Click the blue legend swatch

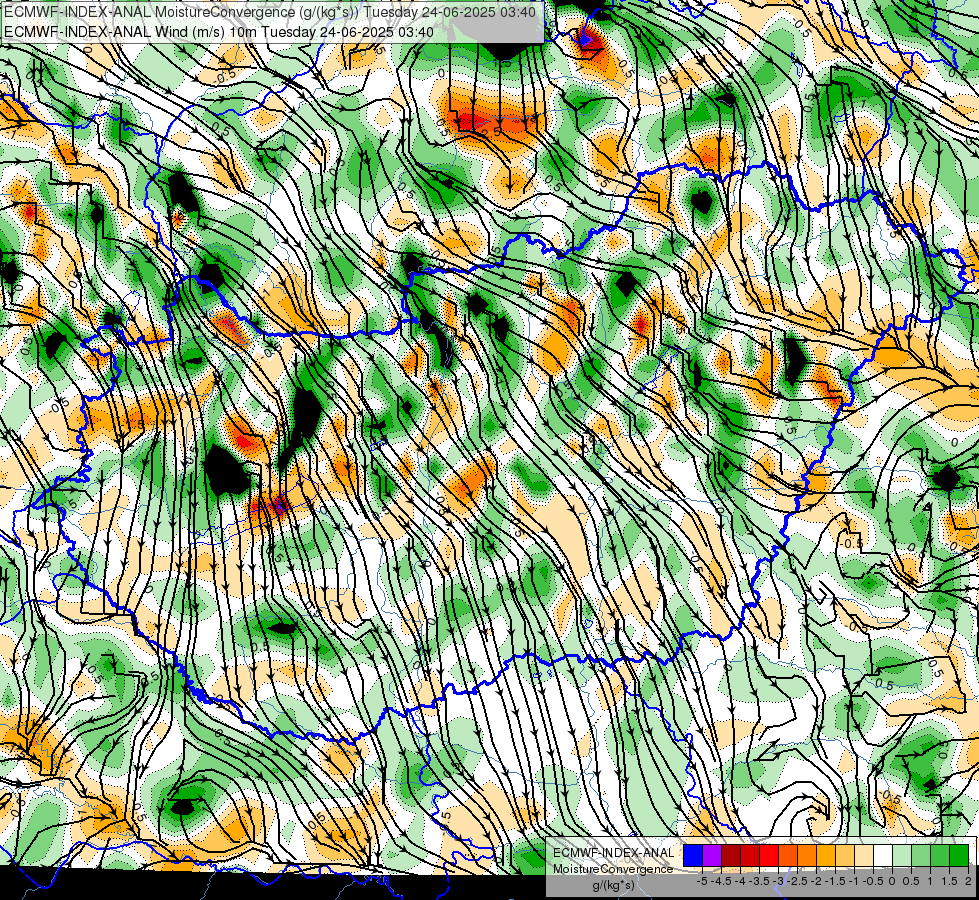click(693, 855)
